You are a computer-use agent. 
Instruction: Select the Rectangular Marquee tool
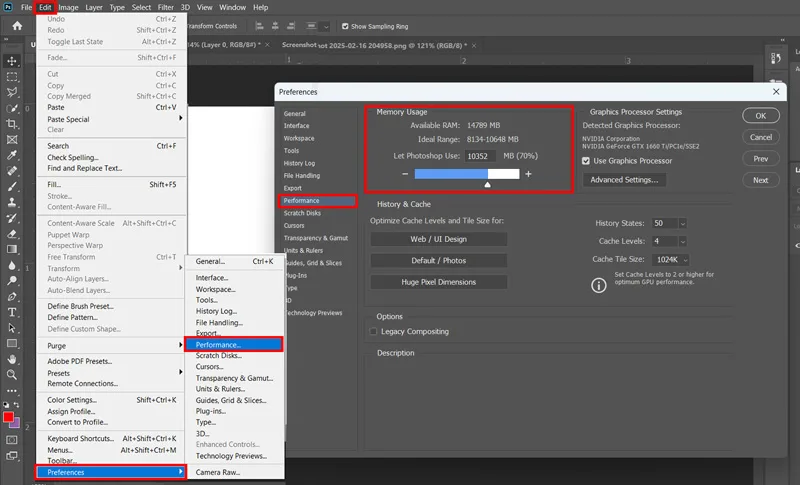pyautogui.click(x=11, y=76)
